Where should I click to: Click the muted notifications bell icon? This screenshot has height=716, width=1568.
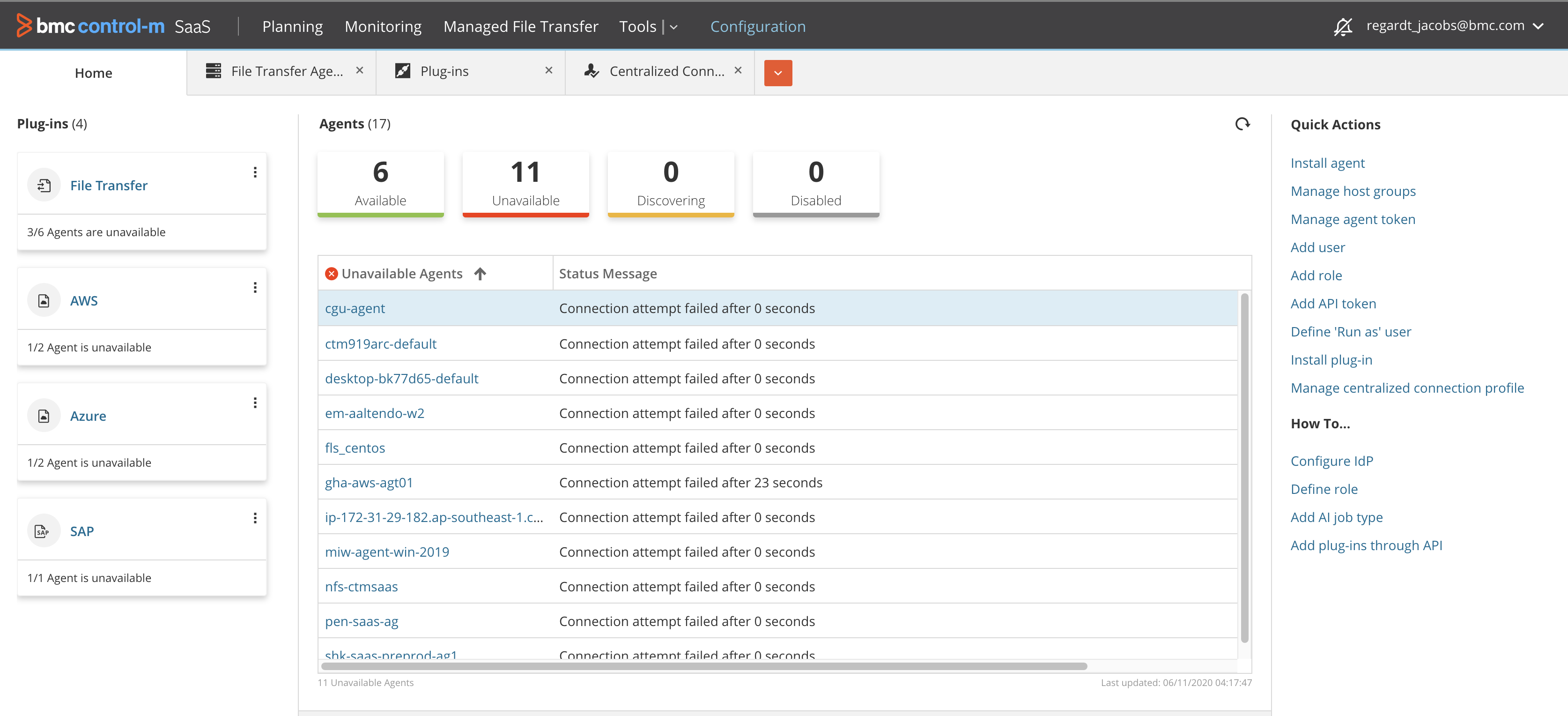[x=1343, y=26]
